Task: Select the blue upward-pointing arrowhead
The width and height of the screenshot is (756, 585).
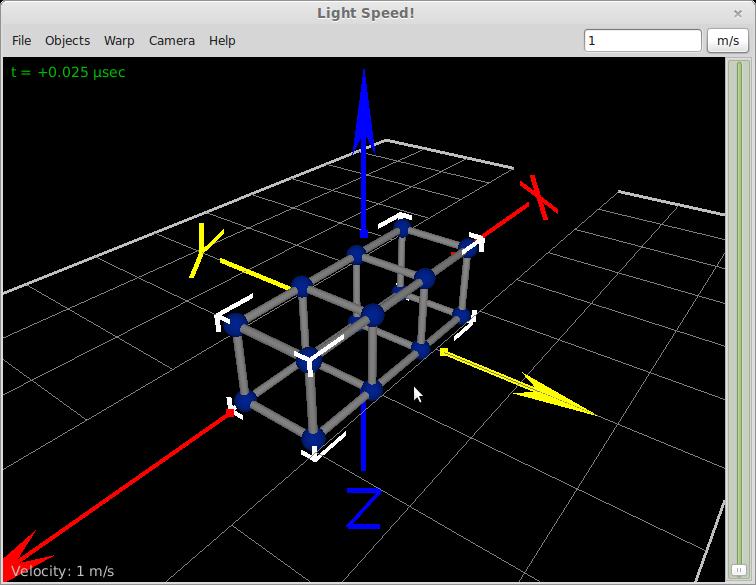Action: click(364, 105)
